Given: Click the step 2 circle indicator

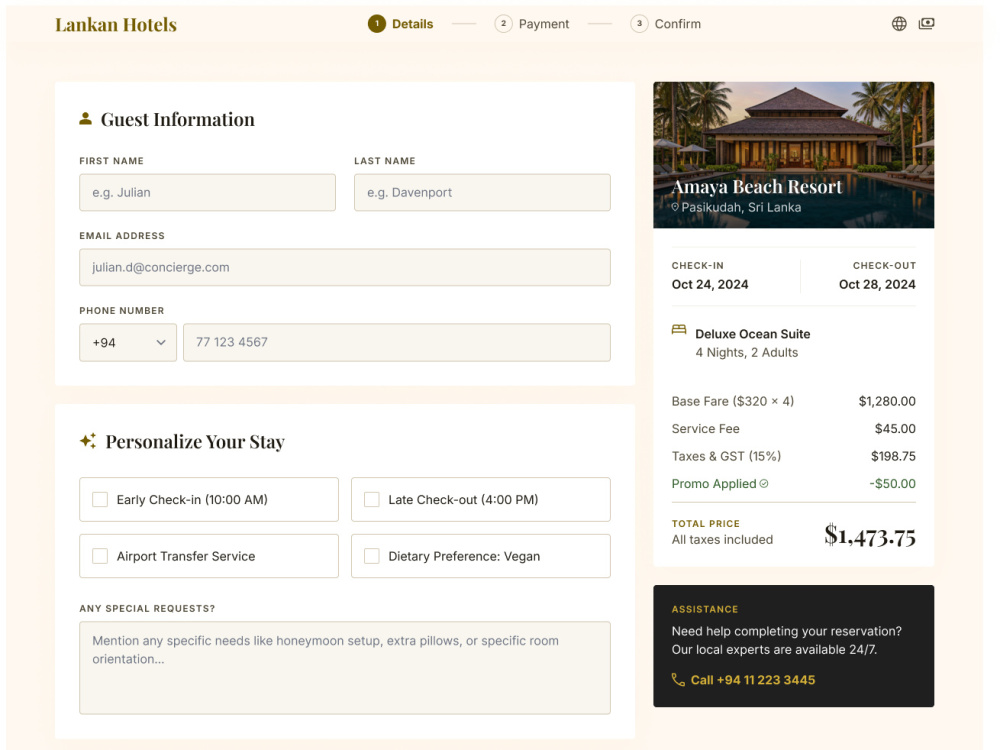Looking at the screenshot, I should (503, 24).
